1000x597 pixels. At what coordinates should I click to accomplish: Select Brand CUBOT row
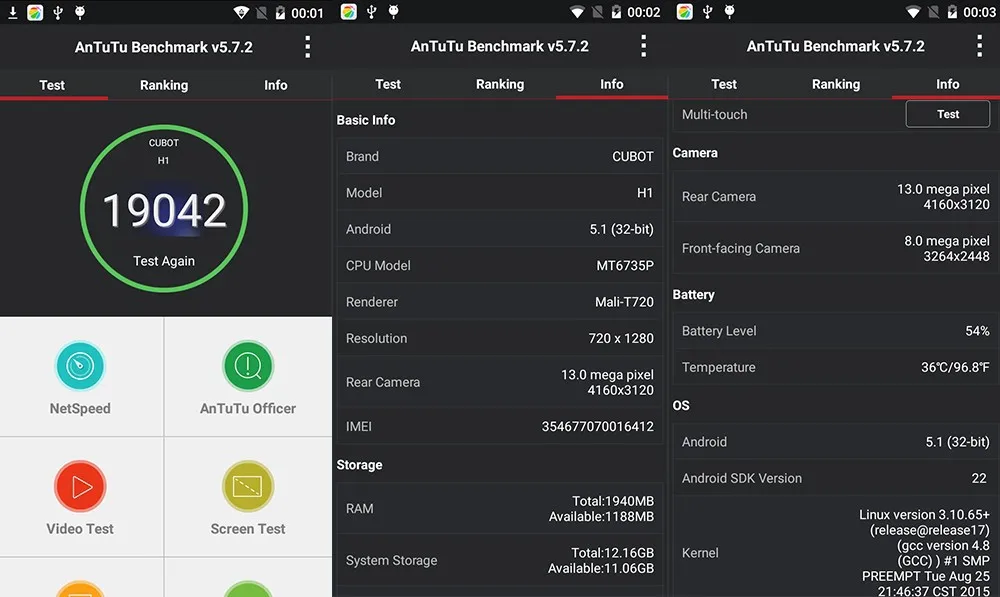[x=500, y=156]
